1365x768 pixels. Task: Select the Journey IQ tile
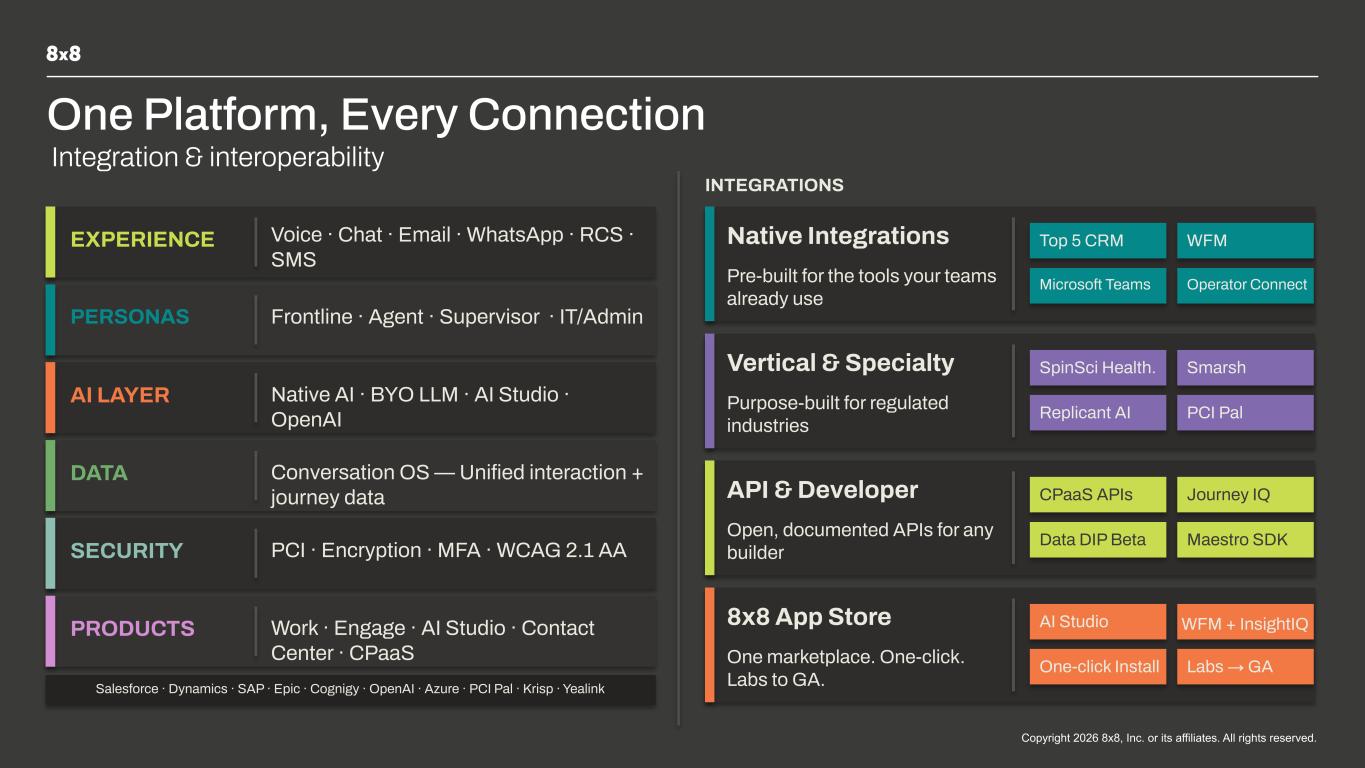1245,494
